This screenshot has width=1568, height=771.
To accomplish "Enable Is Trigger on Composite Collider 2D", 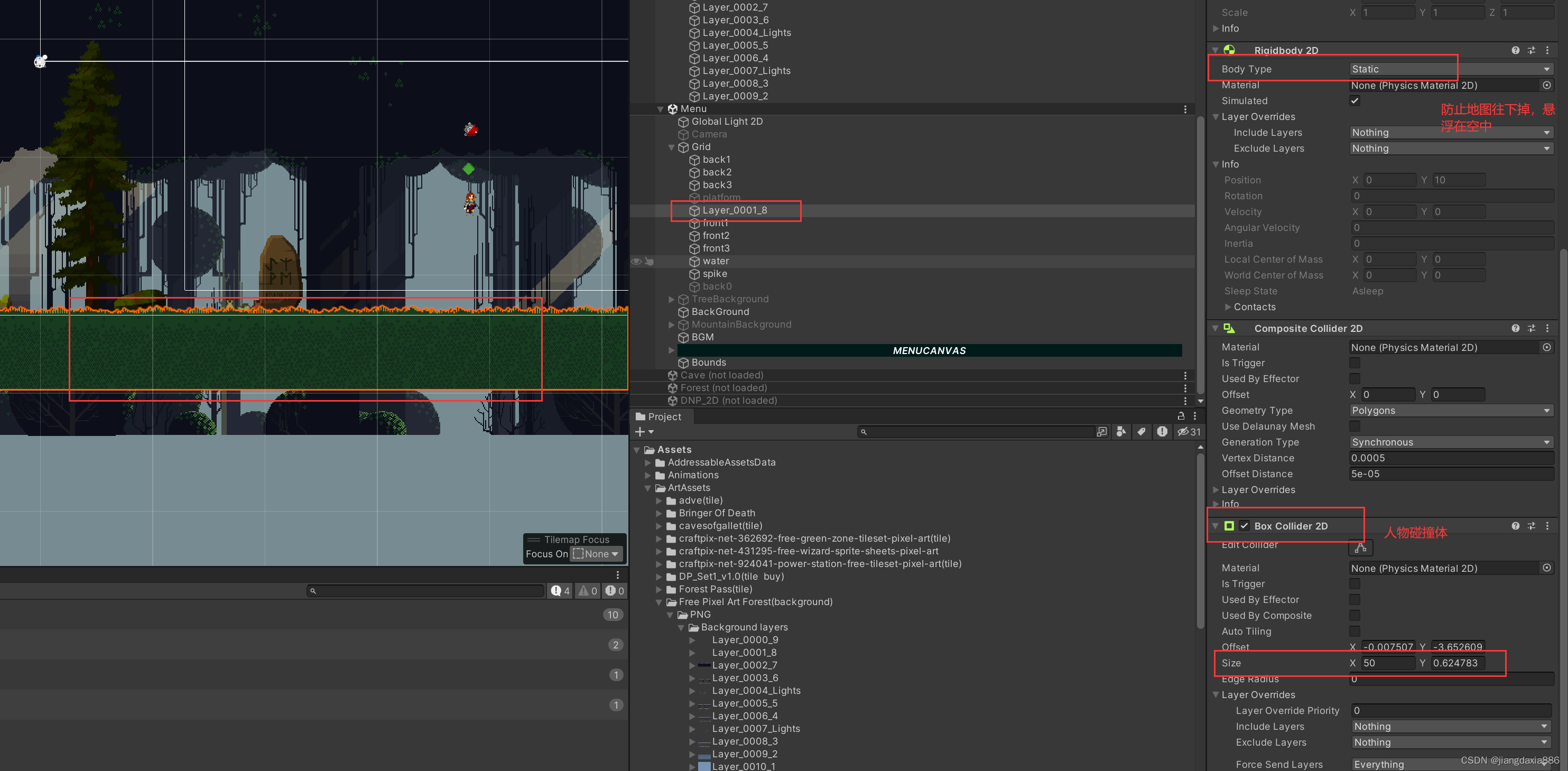I will 1354,363.
